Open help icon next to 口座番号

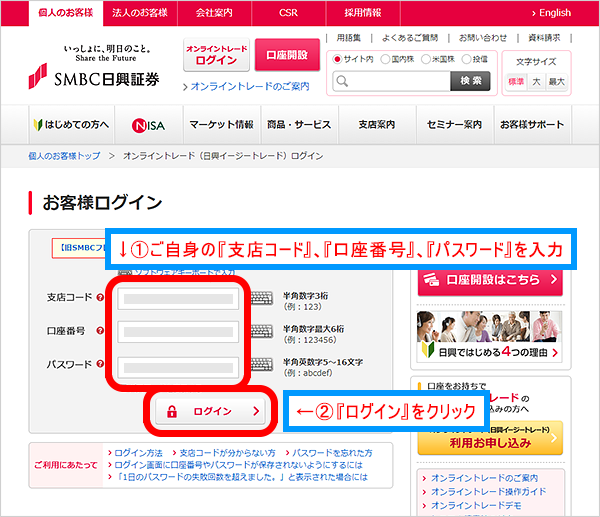(100, 331)
